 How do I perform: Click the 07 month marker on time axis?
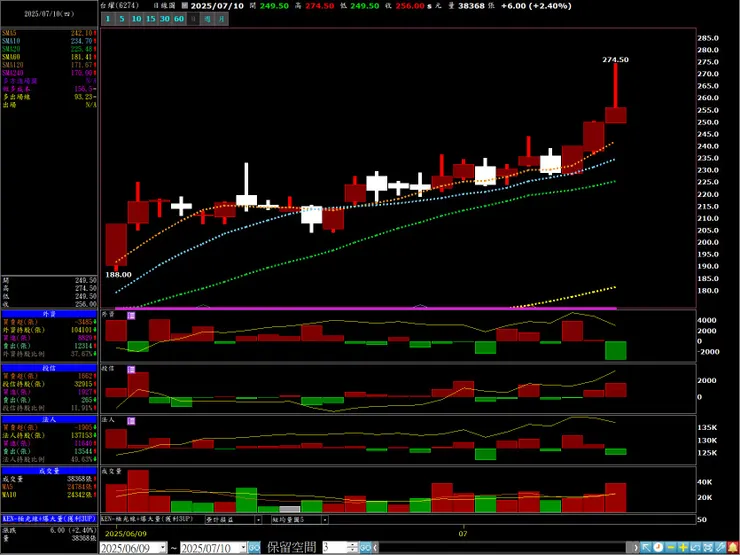click(x=463, y=533)
